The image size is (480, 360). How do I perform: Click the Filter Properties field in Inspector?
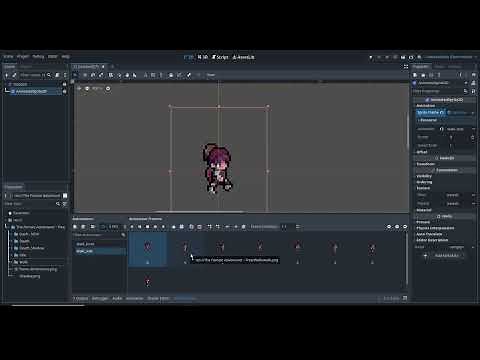click(x=438, y=91)
